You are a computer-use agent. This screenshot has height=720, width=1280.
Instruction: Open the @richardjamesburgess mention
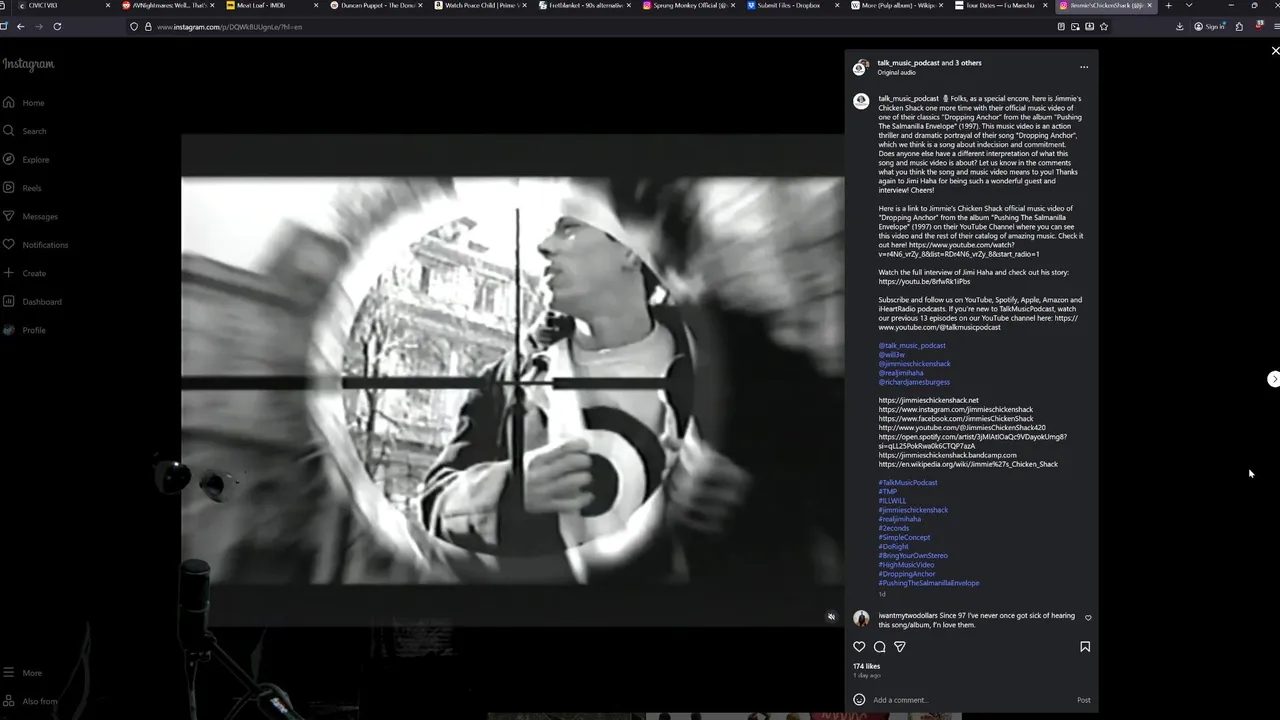point(914,382)
